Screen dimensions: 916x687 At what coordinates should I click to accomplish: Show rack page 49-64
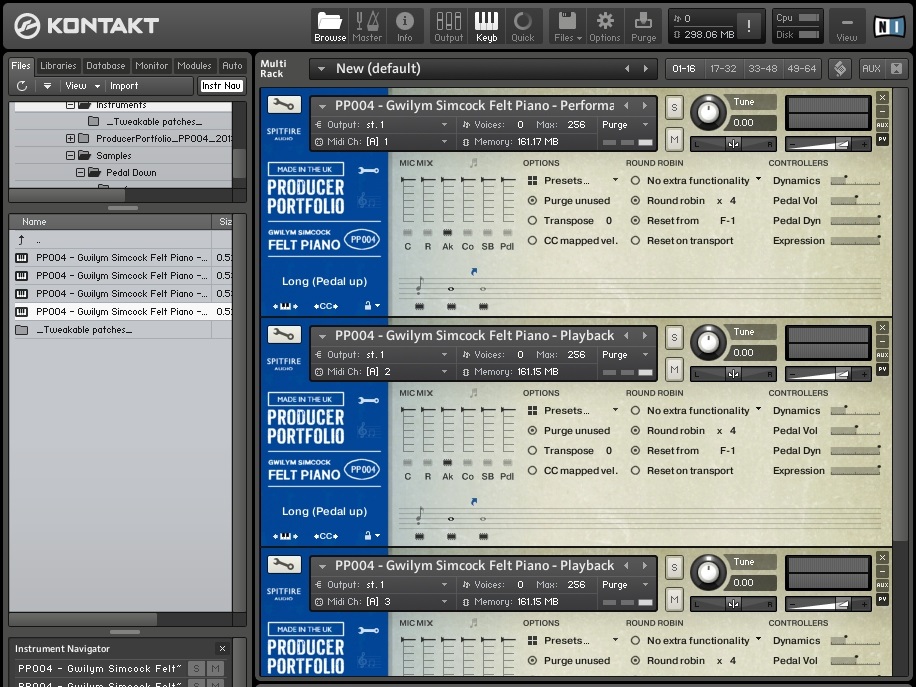(x=802, y=68)
